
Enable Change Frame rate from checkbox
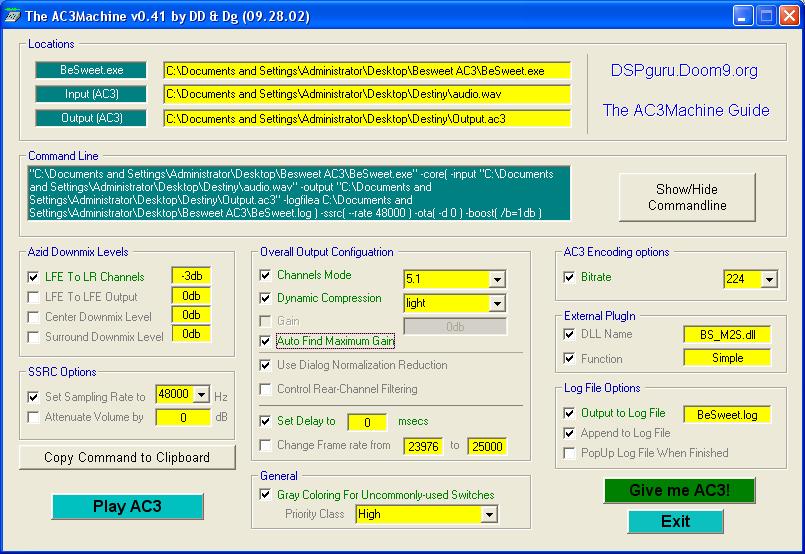[x=265, y=445]
